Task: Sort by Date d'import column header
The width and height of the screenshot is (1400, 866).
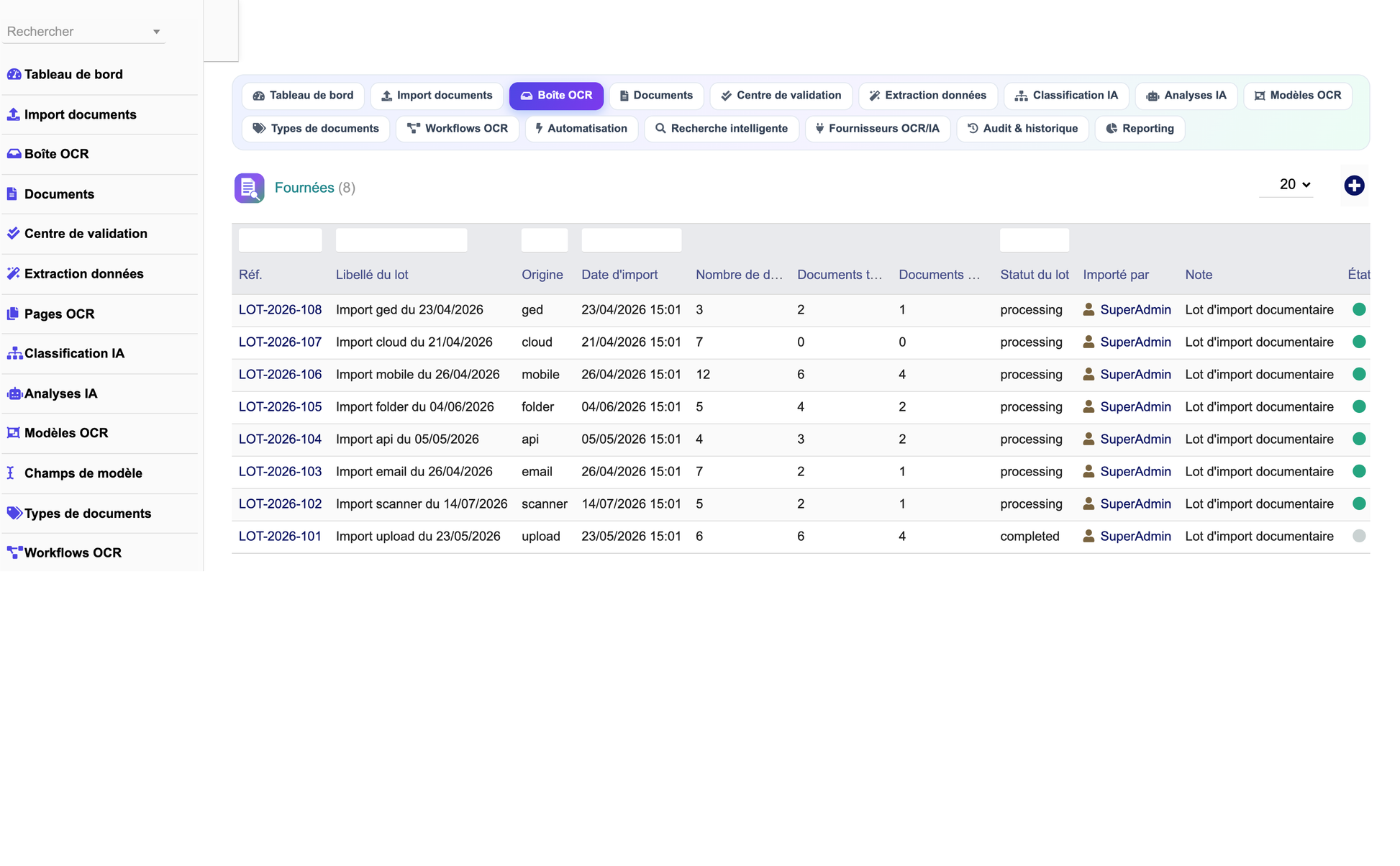Action: click(x=619, y=275)
